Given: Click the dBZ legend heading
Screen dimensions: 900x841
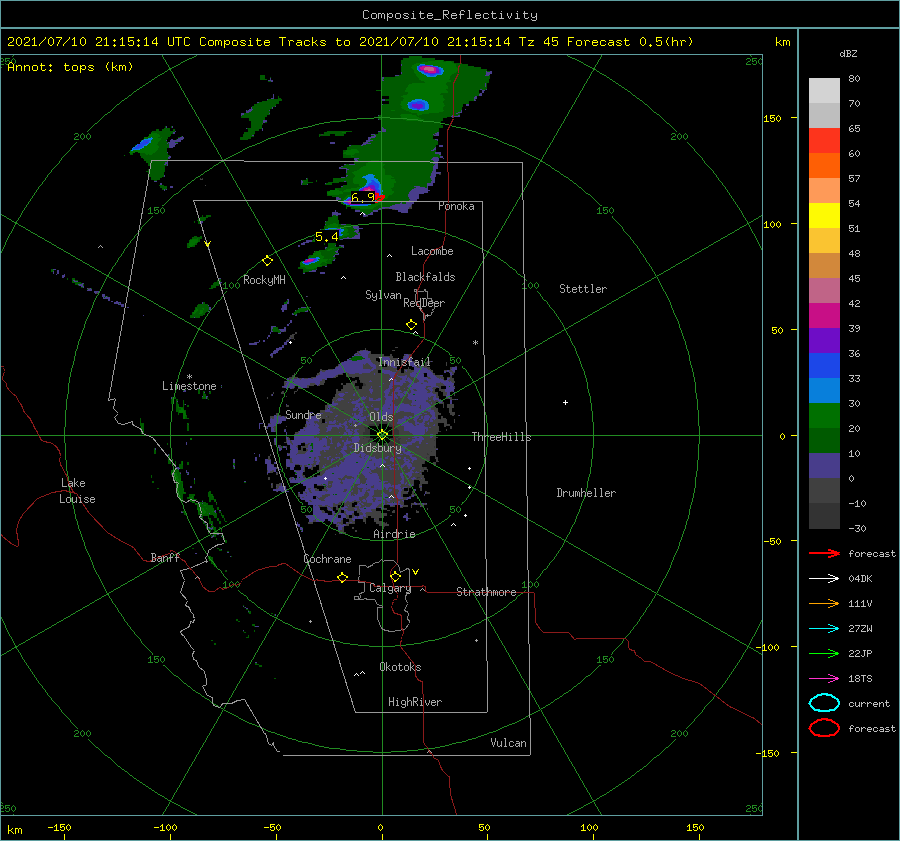Looking at the screenshot, I should click(848, 54).
